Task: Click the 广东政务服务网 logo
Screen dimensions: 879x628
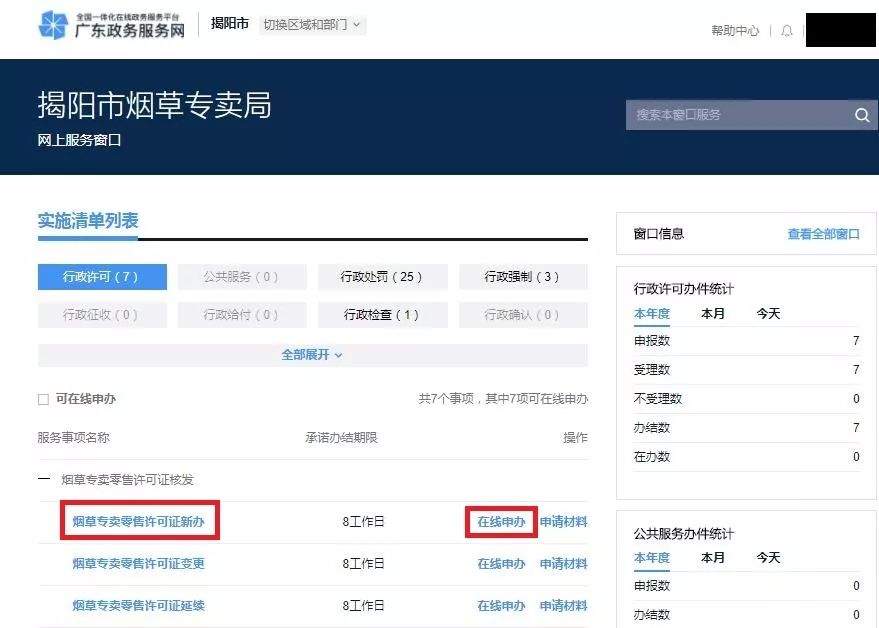Action: click(x=112, y=25)
